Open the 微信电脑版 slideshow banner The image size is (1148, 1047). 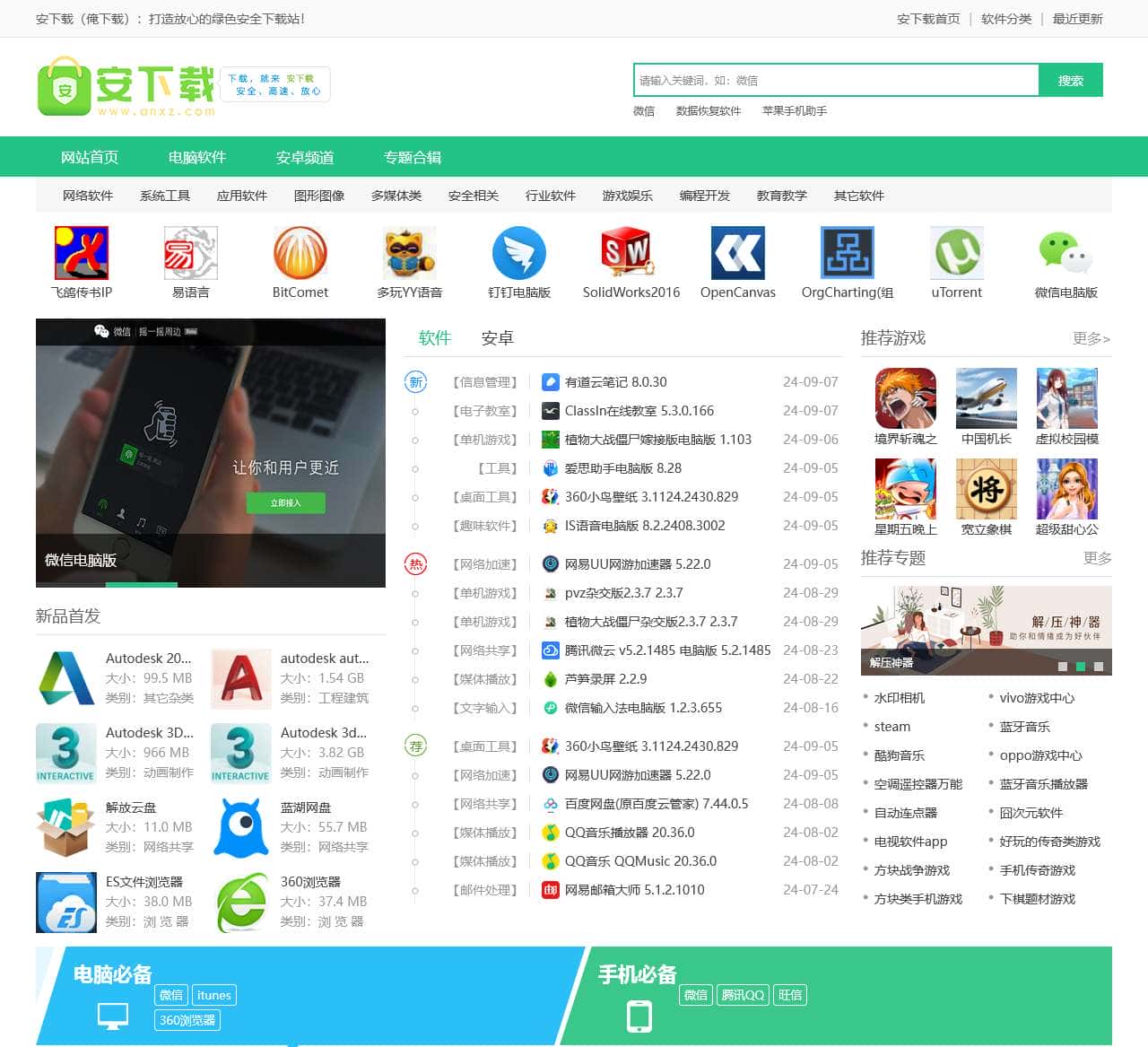coord(211,453)
